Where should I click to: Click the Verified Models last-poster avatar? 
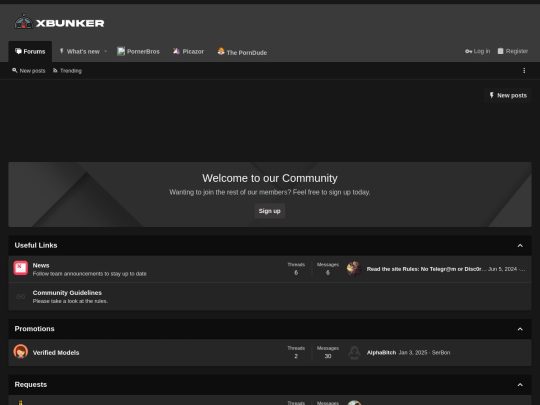[354, 352]
